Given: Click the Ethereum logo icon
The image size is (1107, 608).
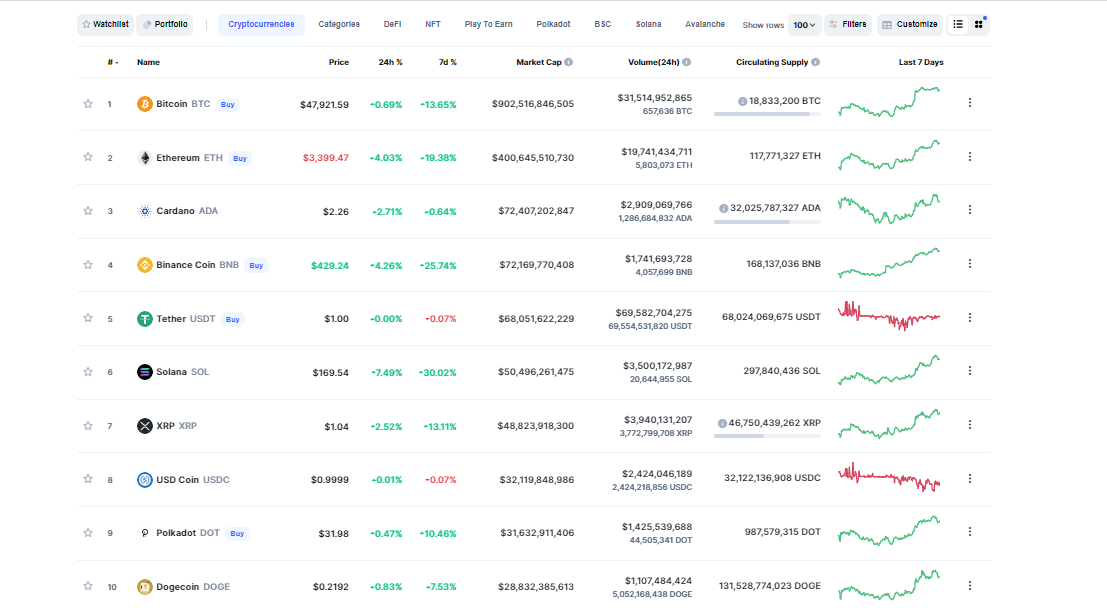Looking at the screenshot, I should pyautogui.click(x=145, y=158).
